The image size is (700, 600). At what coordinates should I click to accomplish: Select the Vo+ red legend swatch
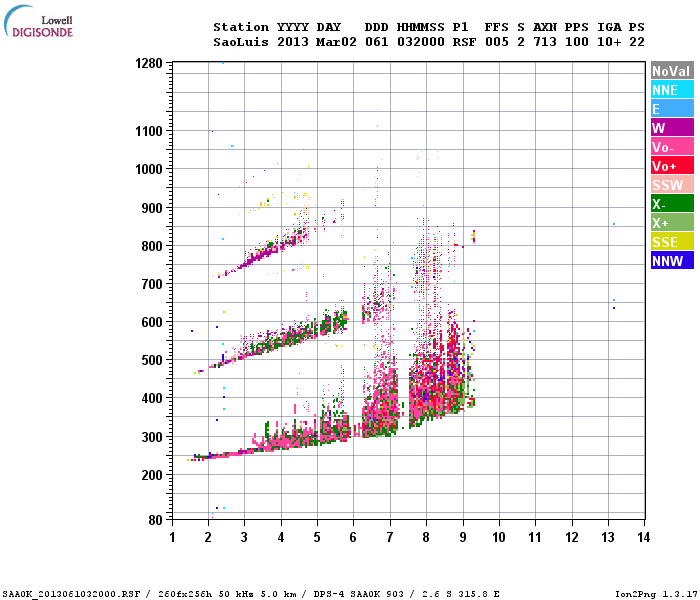[672, 166]
